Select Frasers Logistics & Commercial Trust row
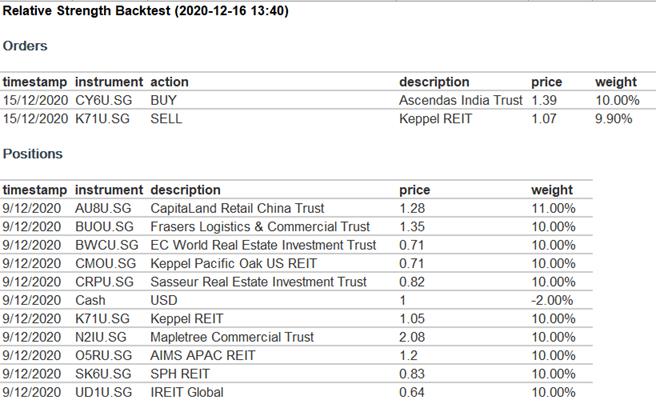Viewport: 656px width, 404px height. (258, 227)
